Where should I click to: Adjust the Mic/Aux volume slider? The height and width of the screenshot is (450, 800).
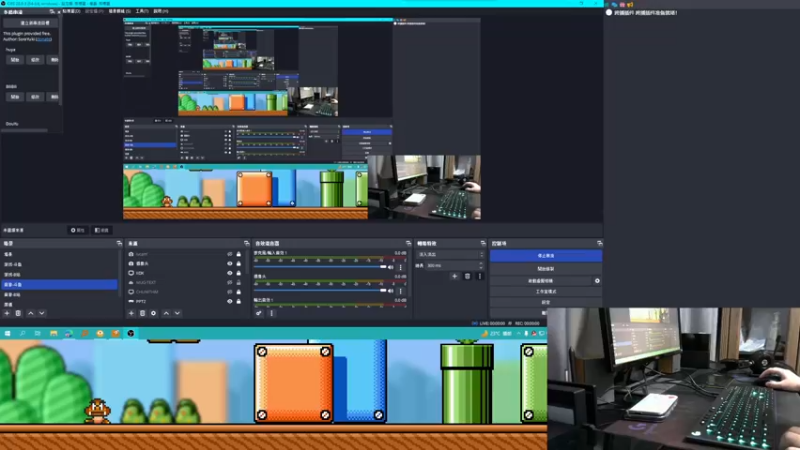(x=320, y=267)
